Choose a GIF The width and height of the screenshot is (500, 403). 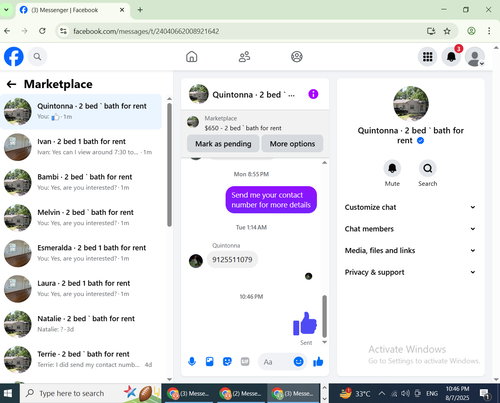click(245, 362)
